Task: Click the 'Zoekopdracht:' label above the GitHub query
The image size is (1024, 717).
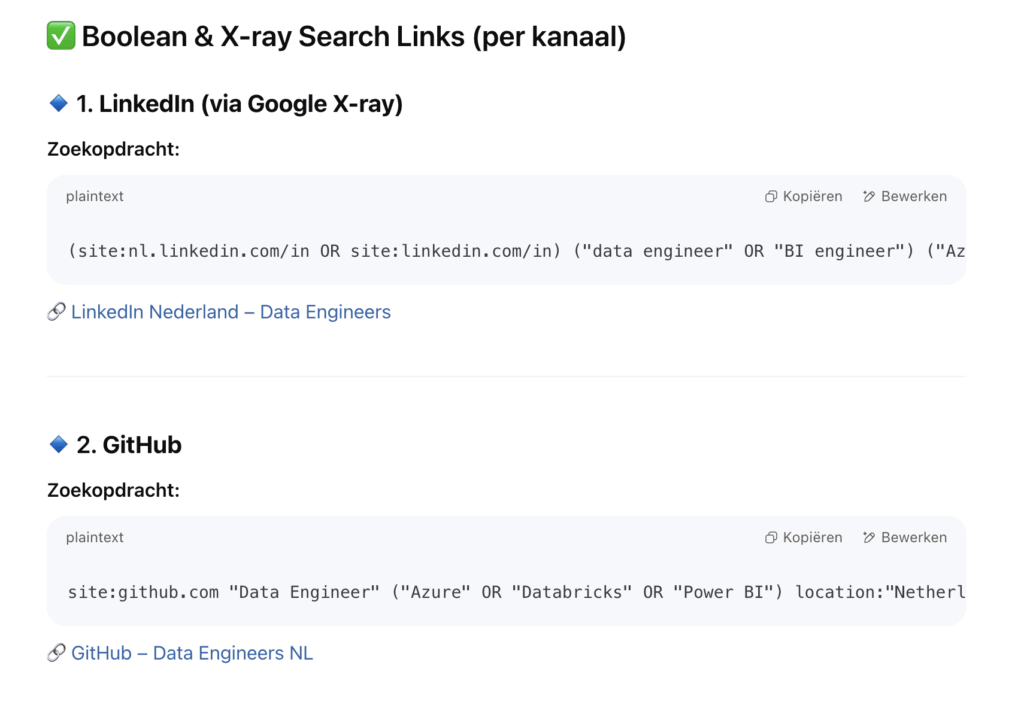Action: [x=113, y=491]
